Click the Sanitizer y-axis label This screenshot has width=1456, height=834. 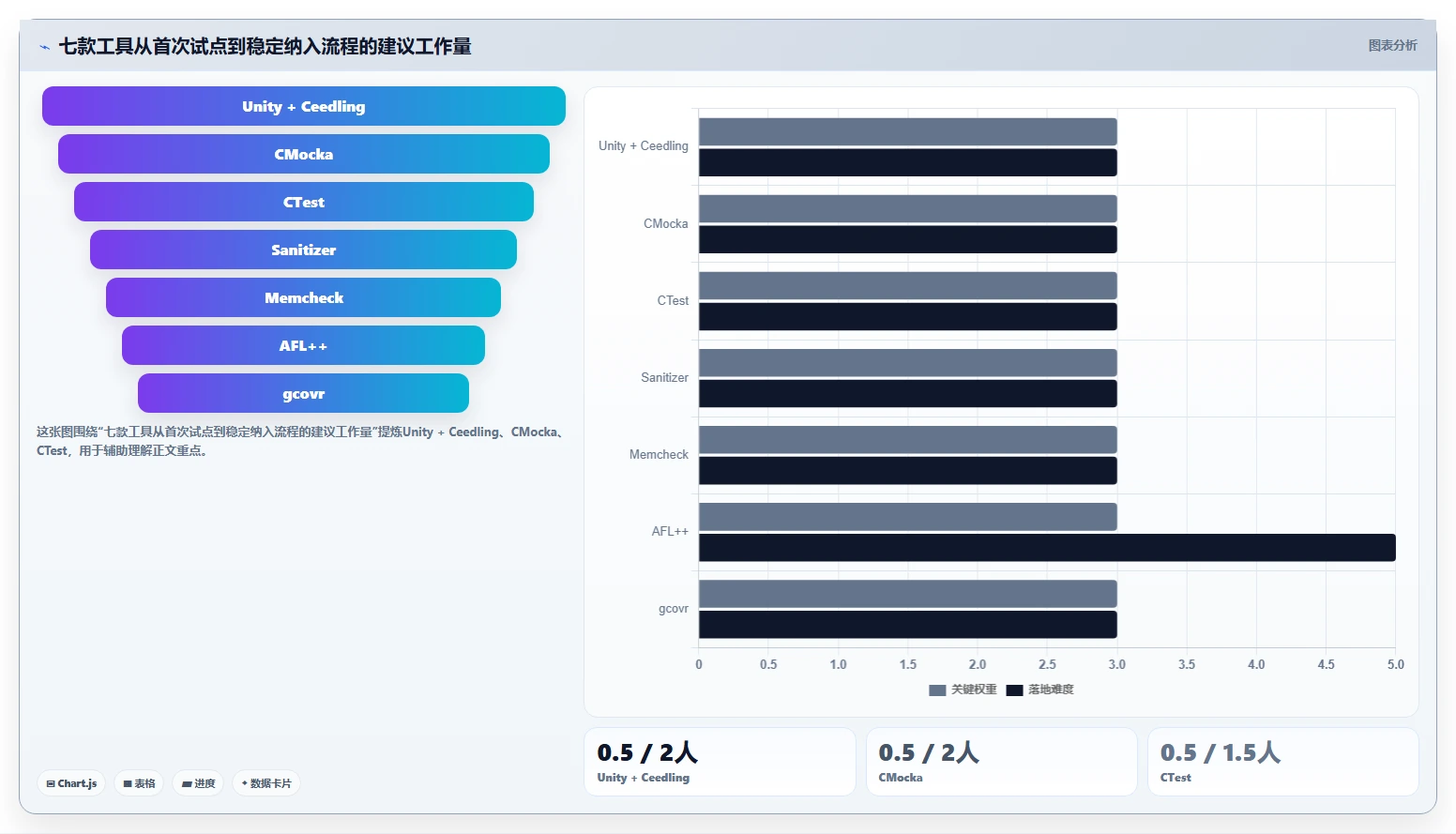click(x=665, y=378)
